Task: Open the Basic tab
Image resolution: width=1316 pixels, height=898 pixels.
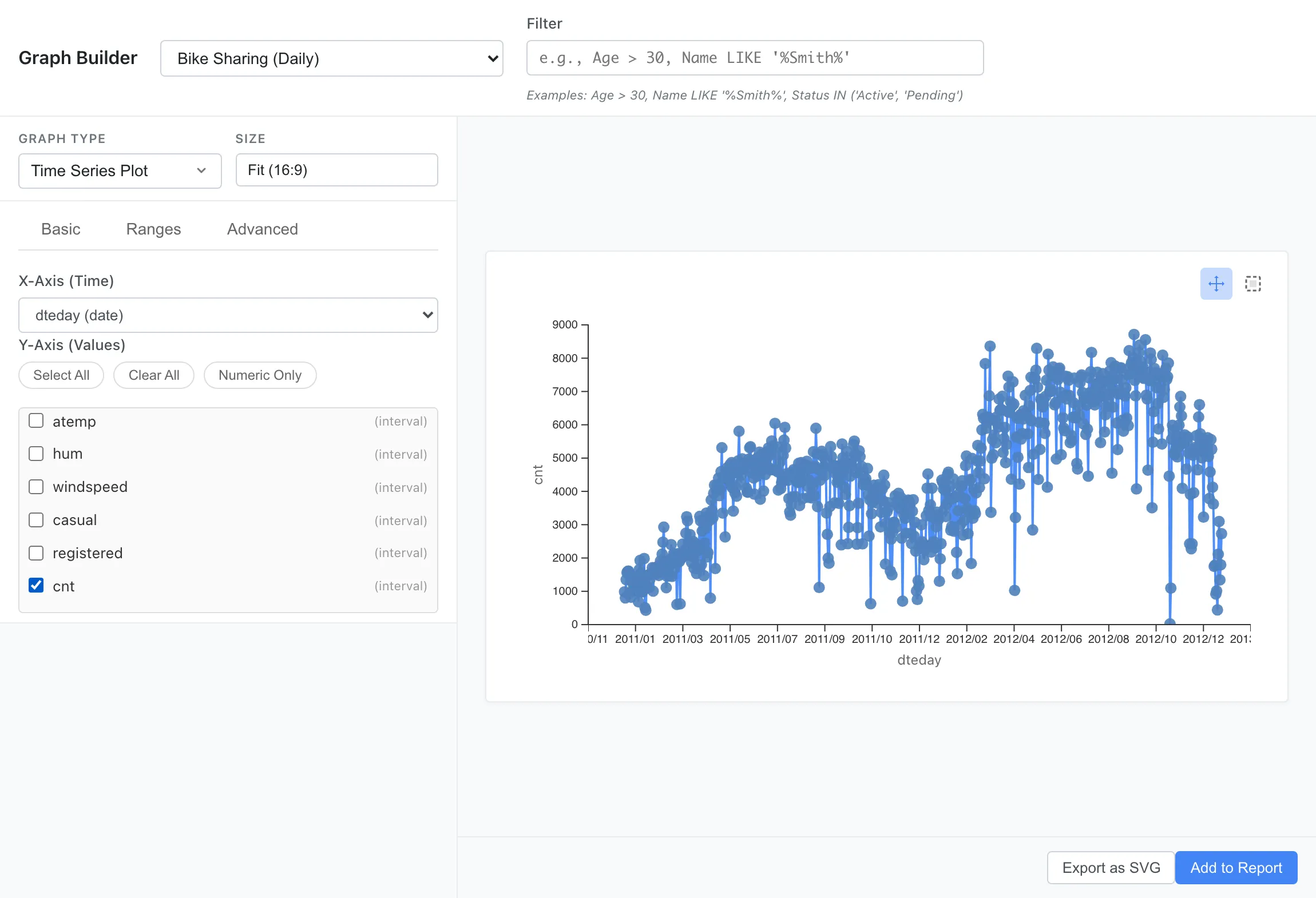Action: click(61, 229)
